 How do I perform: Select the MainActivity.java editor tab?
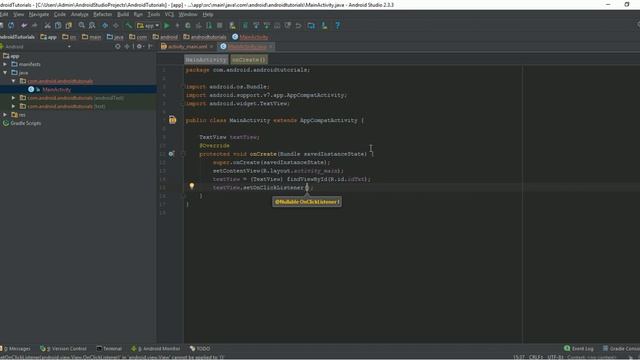(x=247, y=47)
